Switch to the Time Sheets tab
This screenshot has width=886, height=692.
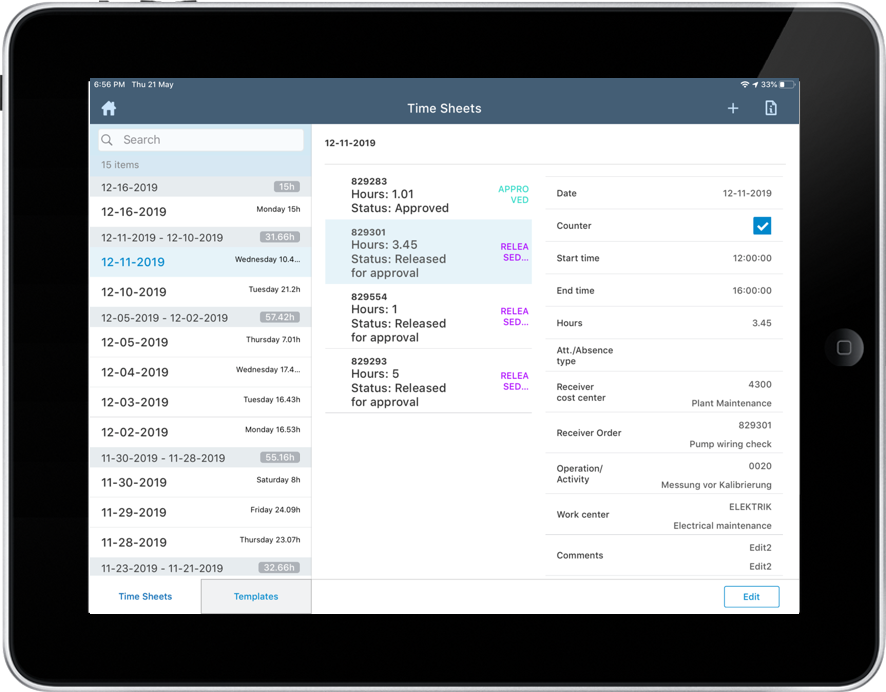145,596
